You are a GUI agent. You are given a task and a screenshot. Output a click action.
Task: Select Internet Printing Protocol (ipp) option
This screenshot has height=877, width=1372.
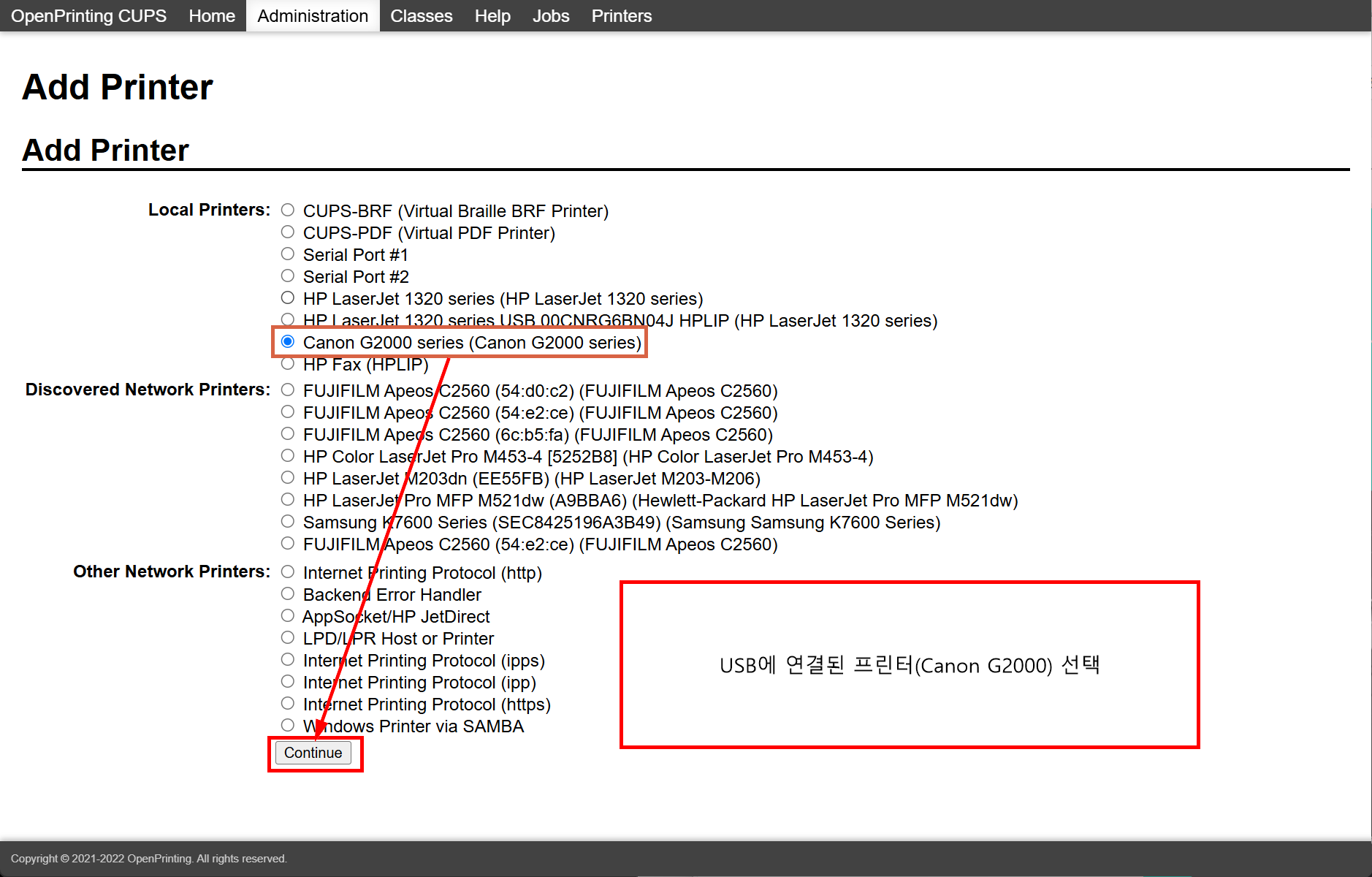tap(288, 682)
